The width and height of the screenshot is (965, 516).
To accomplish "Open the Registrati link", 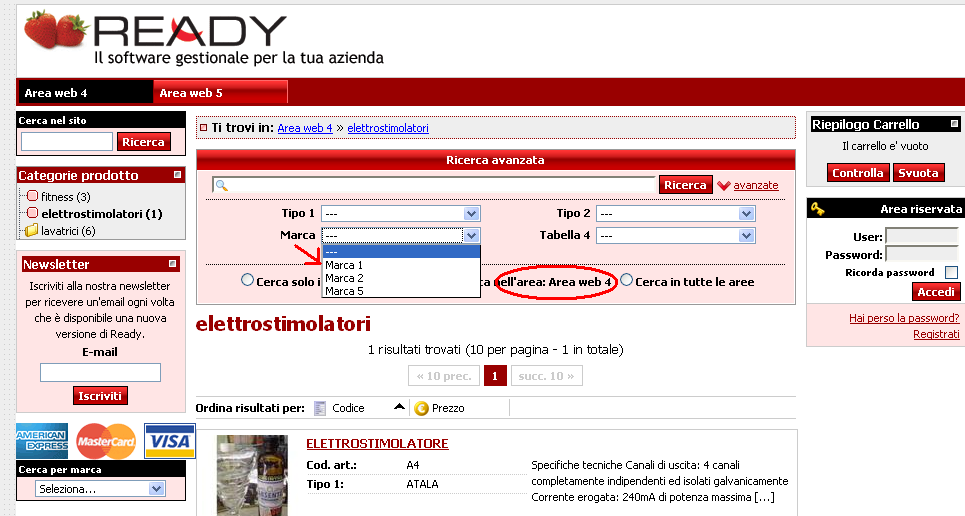I will point(936,334).
